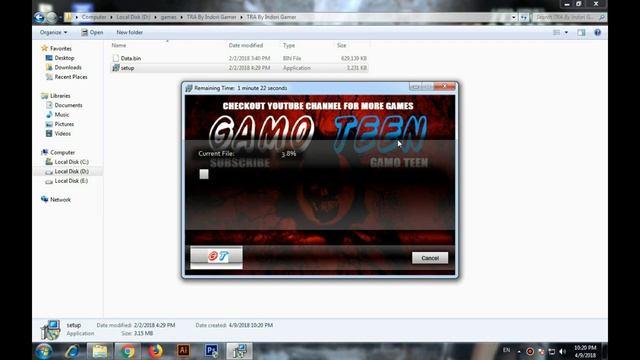The image size is (640, 360).
Task: Click the taskbar clock
Action: coord(585,351)
